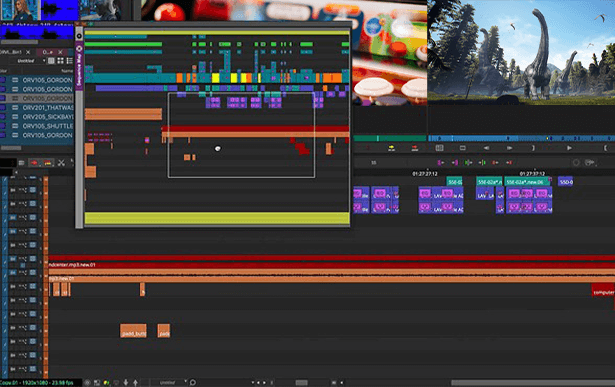Click the up-arrow icon in the bottom bar

click(135, 382)
